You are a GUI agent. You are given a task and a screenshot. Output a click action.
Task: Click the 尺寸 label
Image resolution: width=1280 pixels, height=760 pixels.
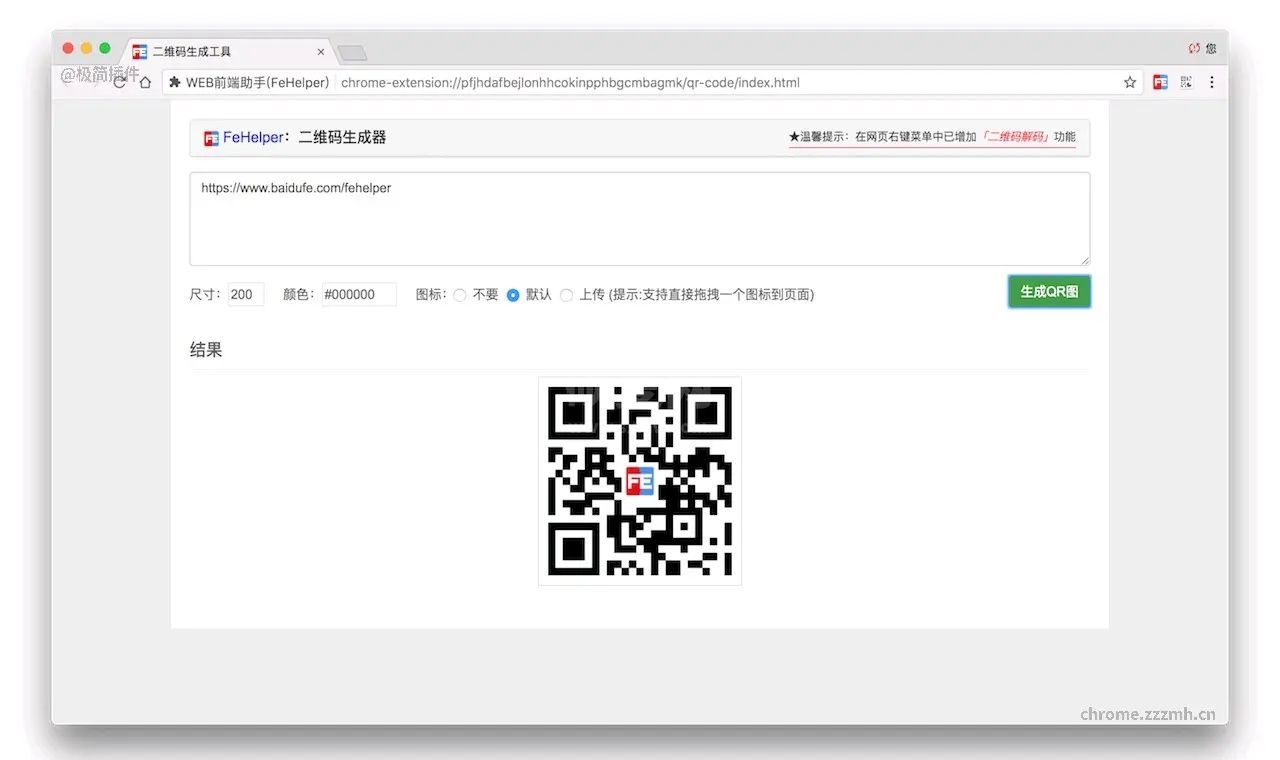tap(204, 295)
